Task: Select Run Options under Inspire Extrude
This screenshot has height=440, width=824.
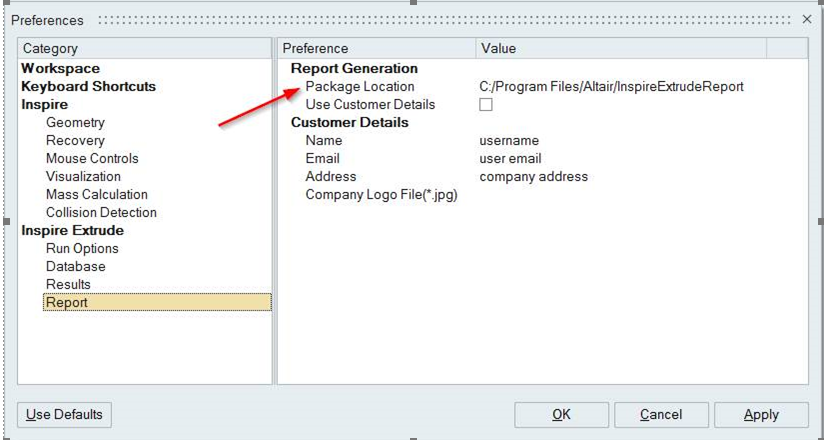Action: point(82,248)
